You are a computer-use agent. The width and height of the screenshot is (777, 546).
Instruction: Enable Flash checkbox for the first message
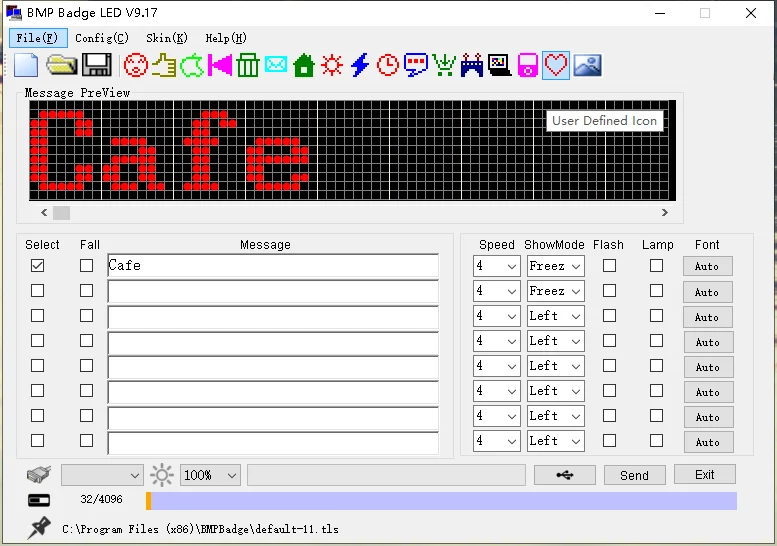click(609, 266)
